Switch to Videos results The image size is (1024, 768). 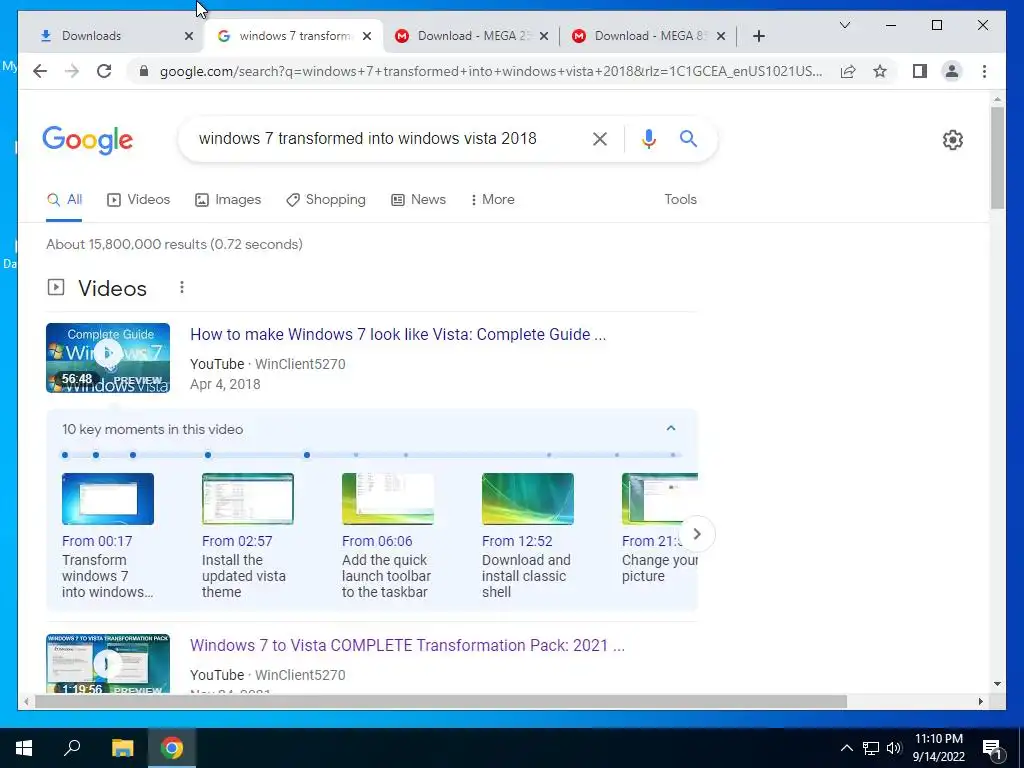(x=138, y=200)
